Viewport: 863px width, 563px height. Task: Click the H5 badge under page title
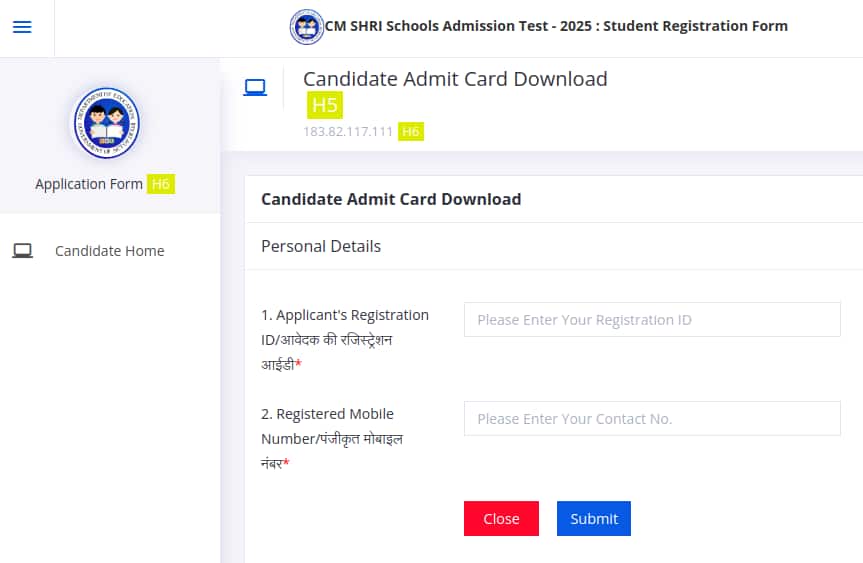pyautogui.click(x=324, y=105)
